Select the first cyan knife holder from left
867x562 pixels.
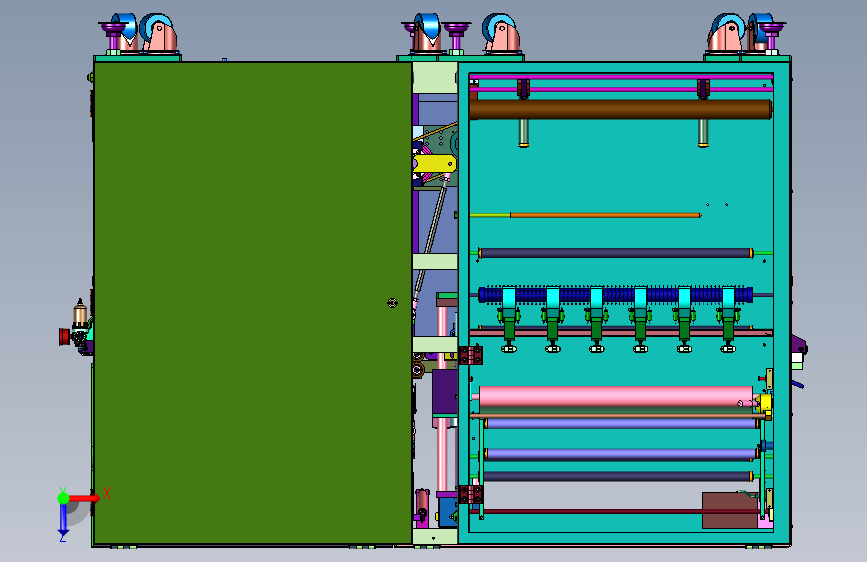click(x=509, y=299)
